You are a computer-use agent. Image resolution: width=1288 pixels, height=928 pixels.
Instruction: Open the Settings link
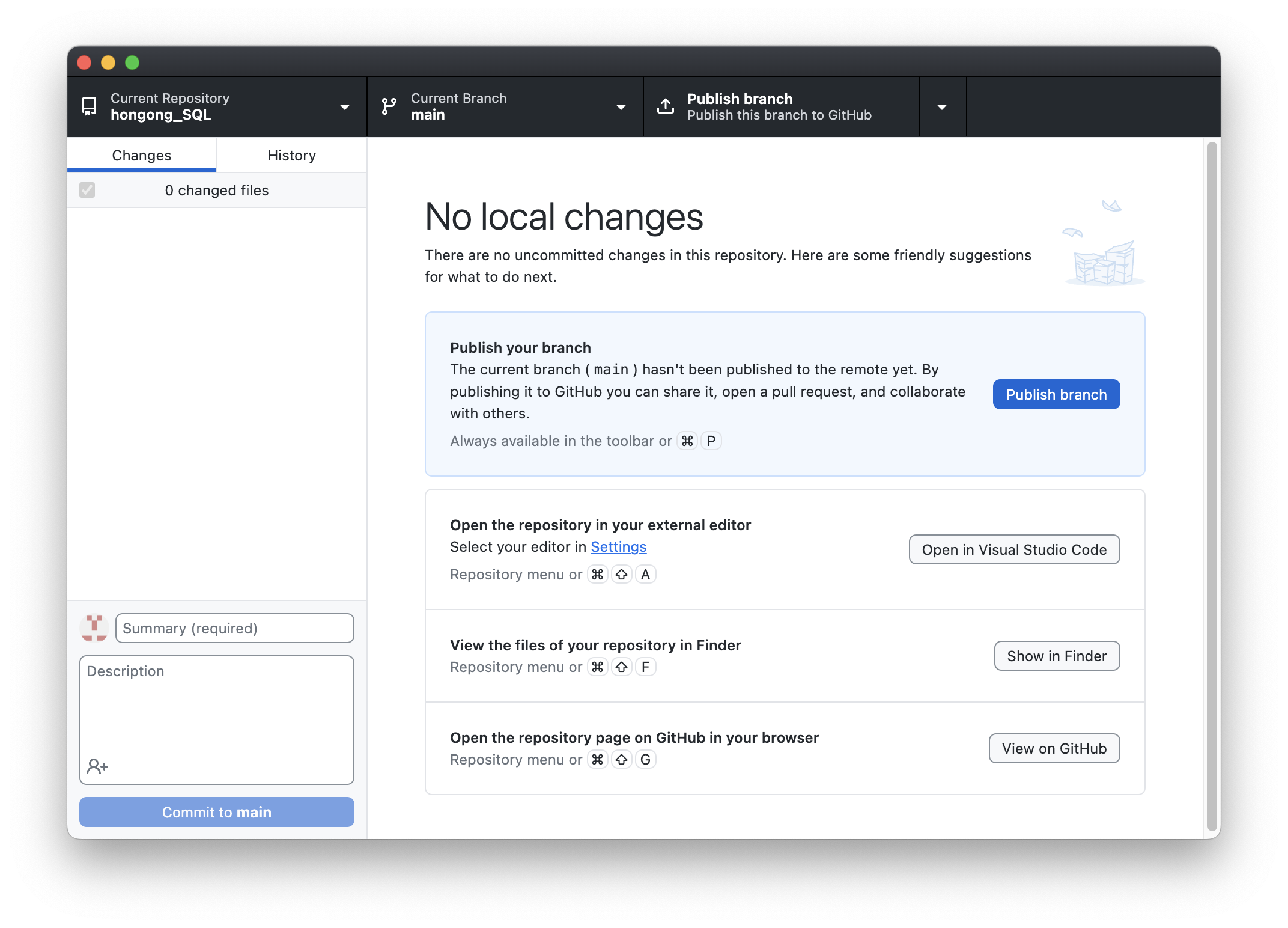[x=618, y=546]
